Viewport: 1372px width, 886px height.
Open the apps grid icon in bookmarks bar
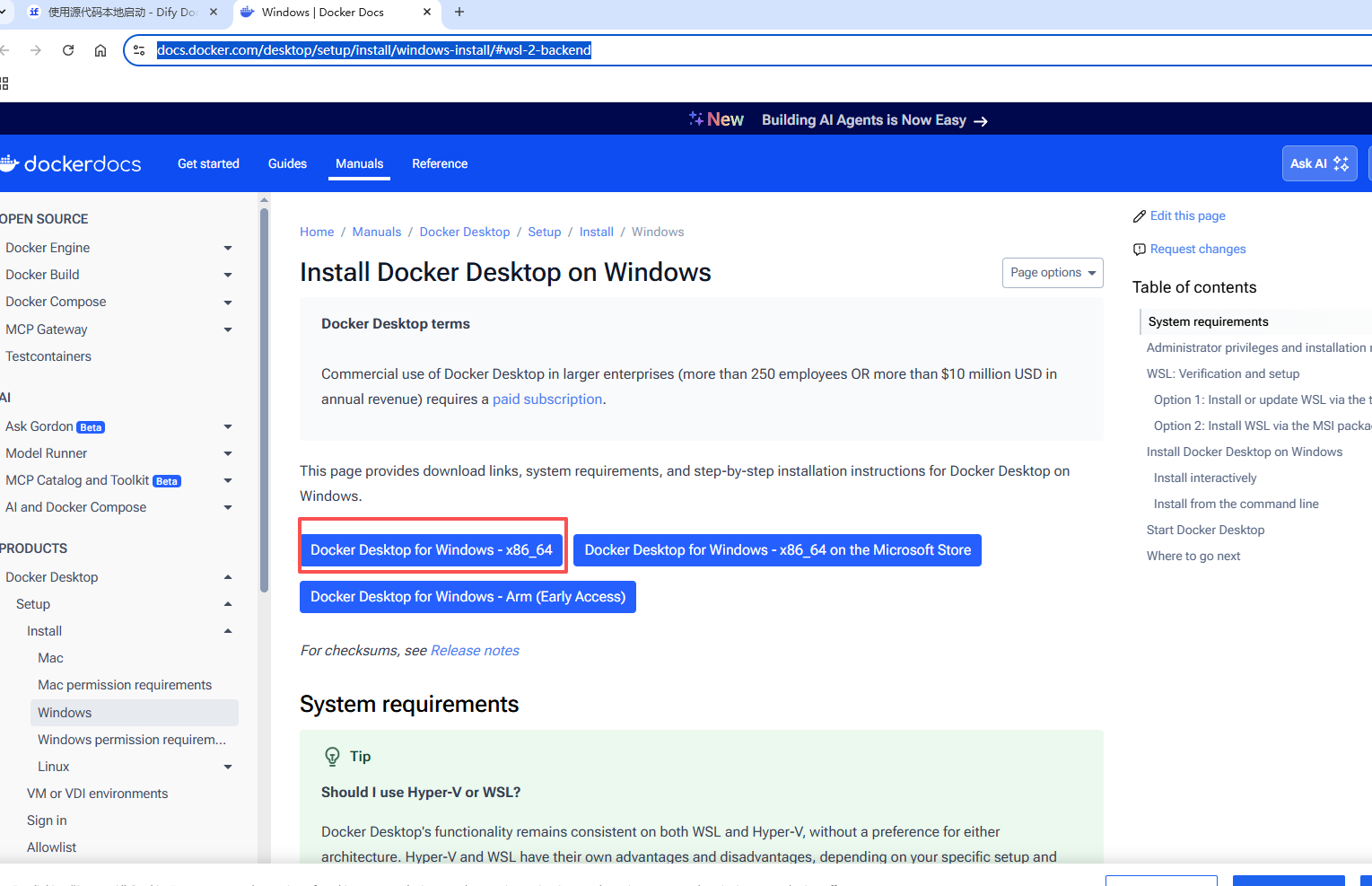click(4, 83)
